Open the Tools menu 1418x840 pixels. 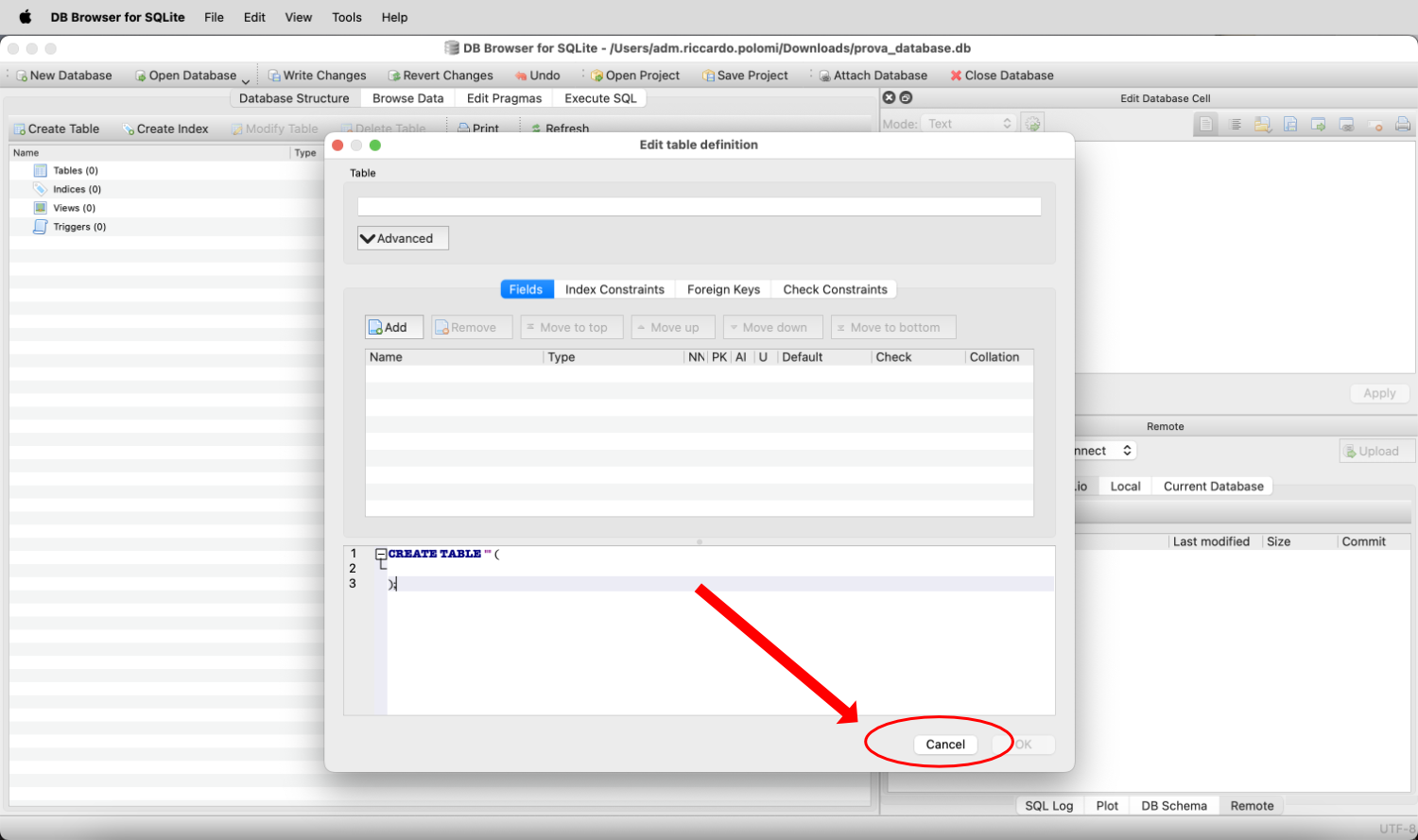[x=347, y=17]
